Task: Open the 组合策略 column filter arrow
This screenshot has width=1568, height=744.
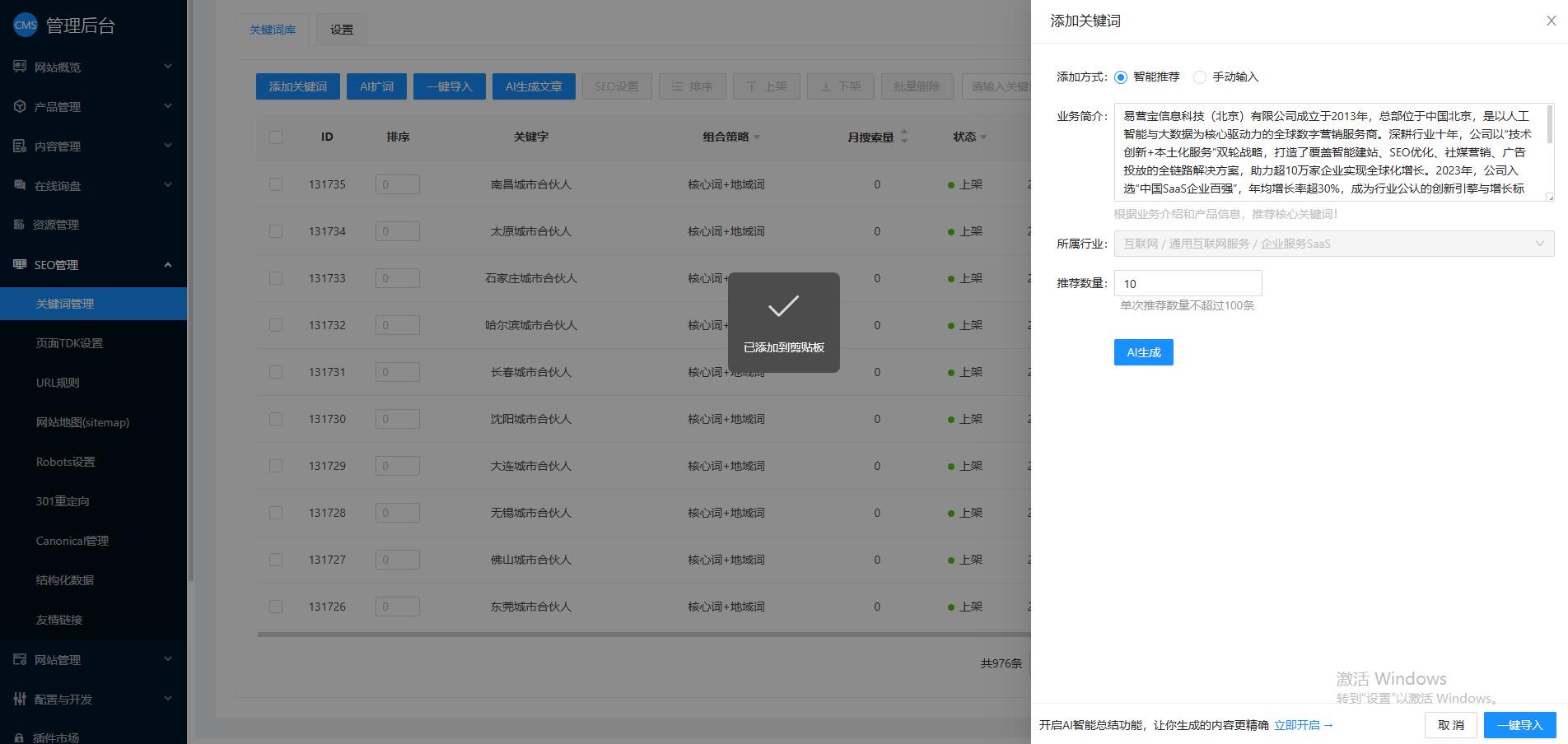Action: click(757, 137)
